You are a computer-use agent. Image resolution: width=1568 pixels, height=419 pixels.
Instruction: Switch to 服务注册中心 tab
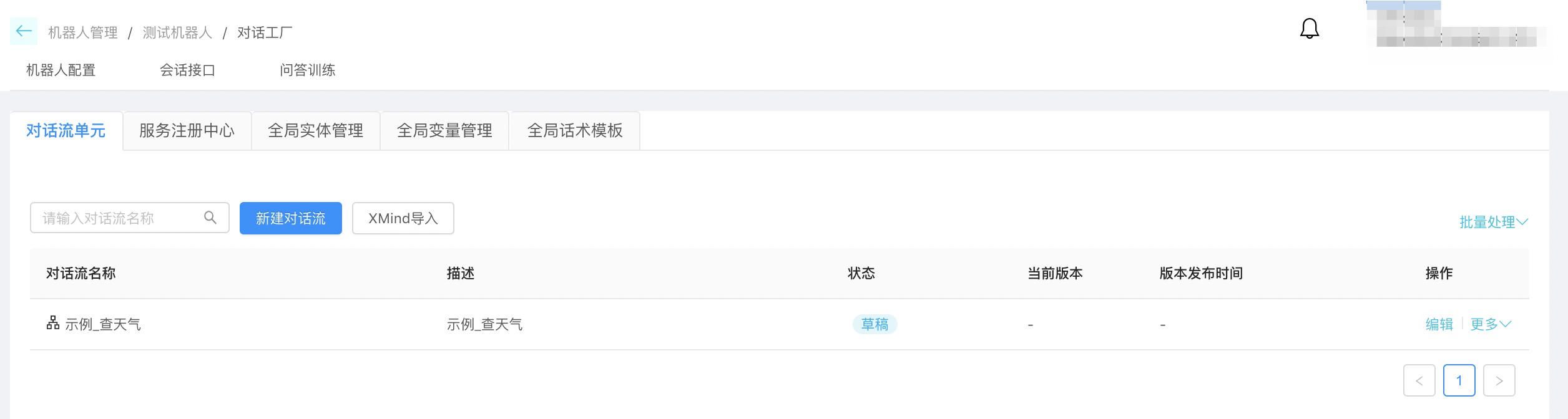coord(187,130)
